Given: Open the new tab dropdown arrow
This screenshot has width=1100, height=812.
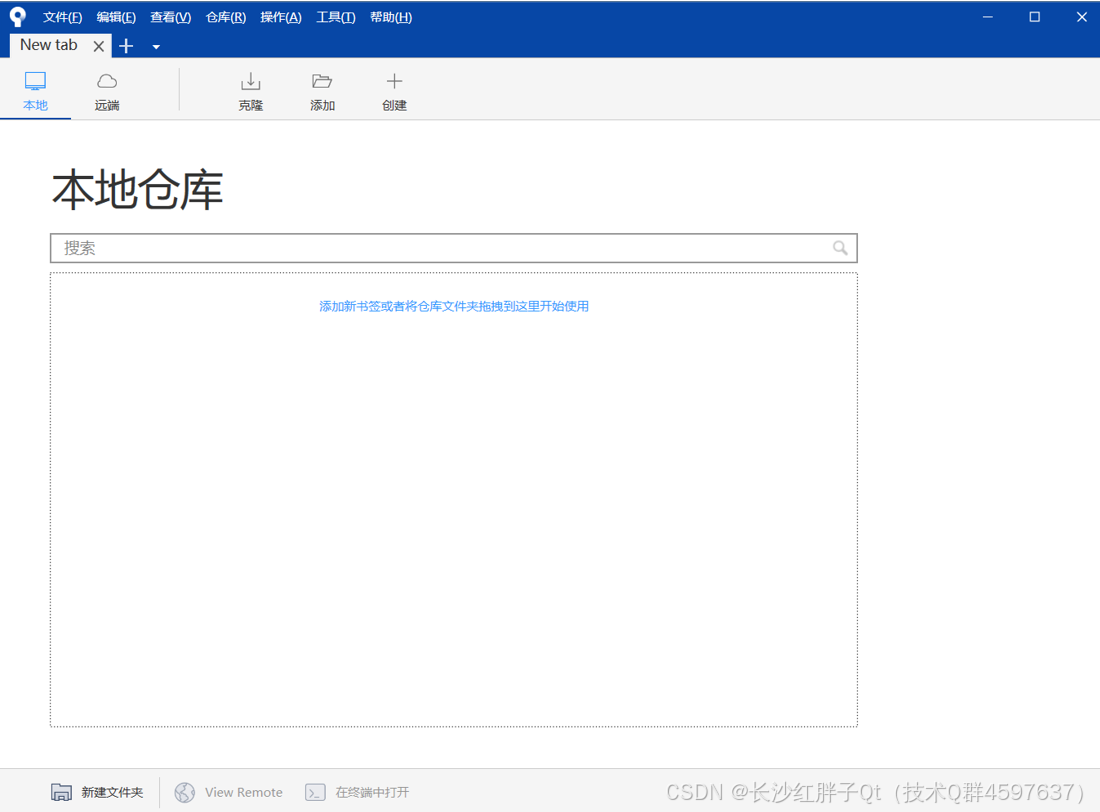Looking at the screenshot, I should (155, 46).
